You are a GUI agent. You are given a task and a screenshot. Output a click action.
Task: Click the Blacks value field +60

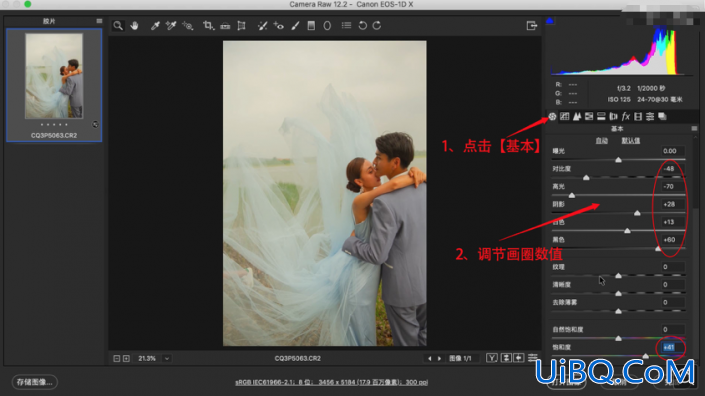coord(673,240)
